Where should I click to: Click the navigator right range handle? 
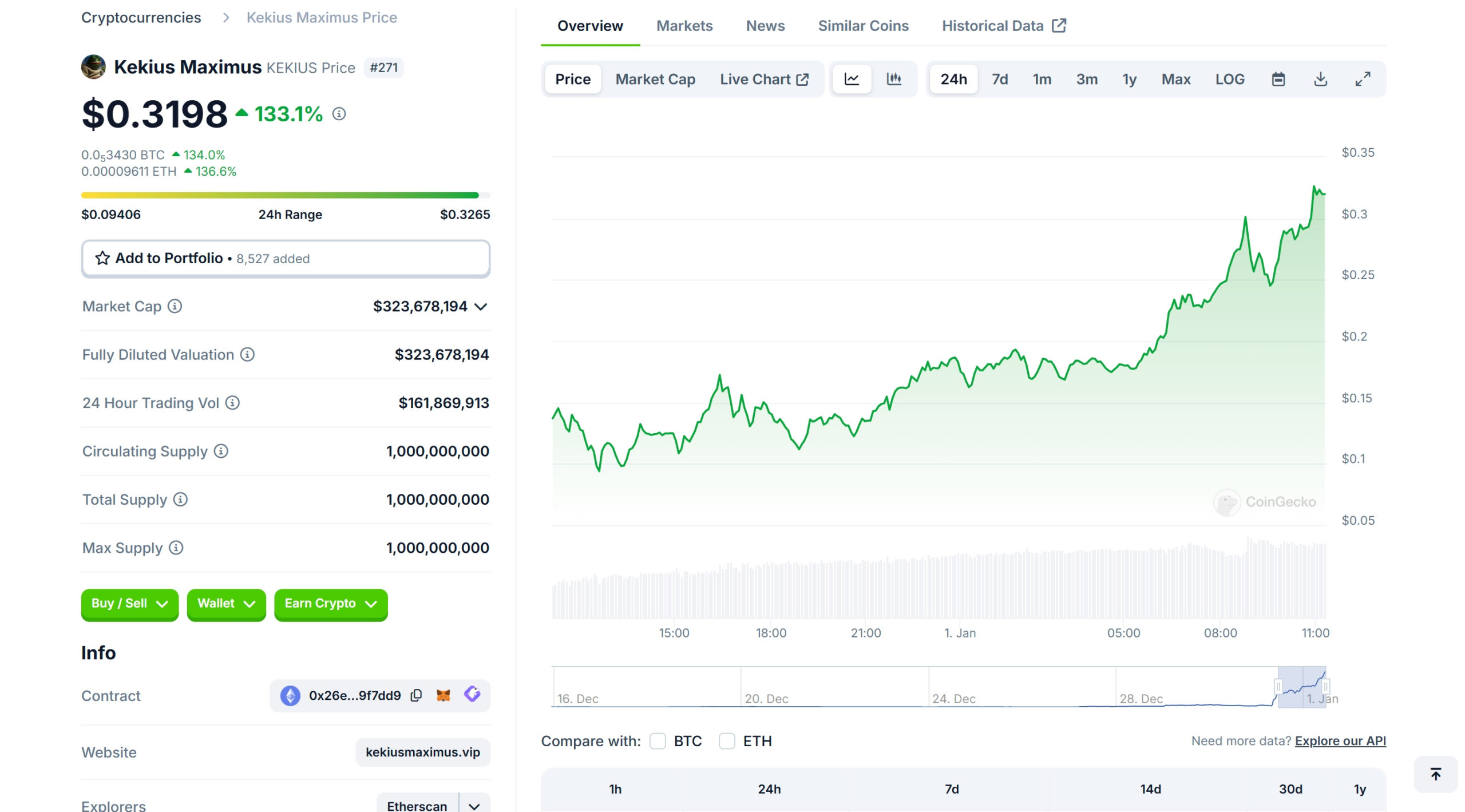(1326, 686)
